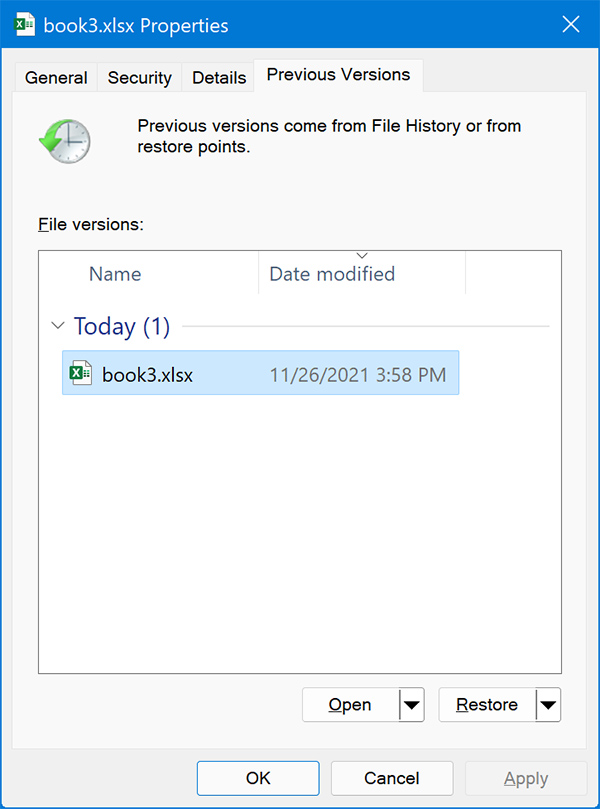Switch to the Security tab

(x=139, y=77)
